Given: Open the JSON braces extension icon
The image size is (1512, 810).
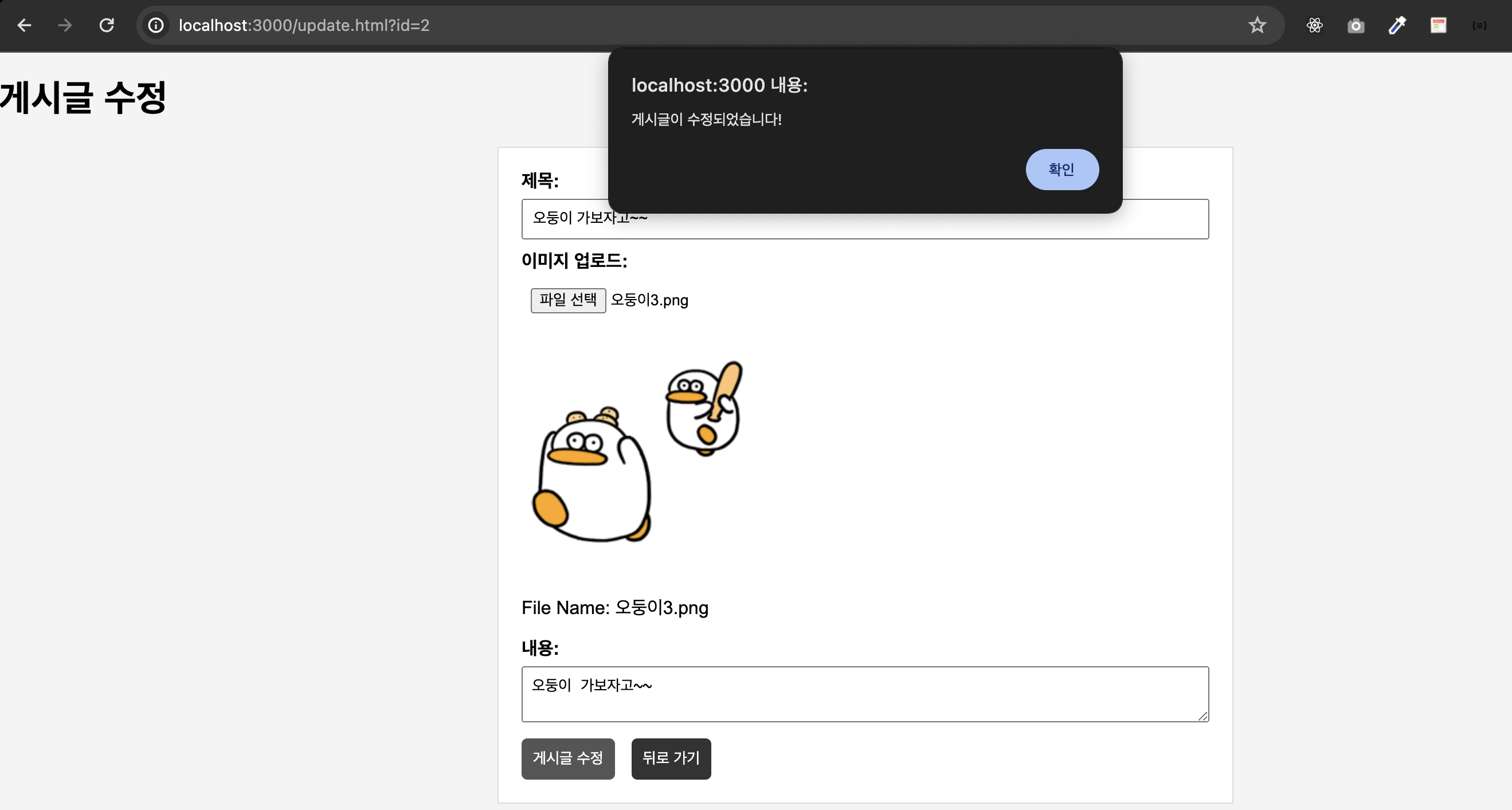Looking at the screenshot, I should point(1479,25).
